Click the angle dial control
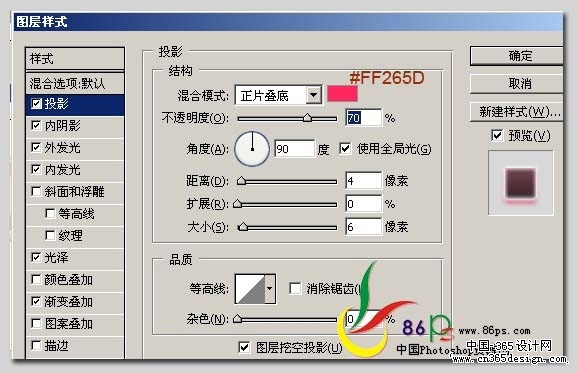The height and width of the screenshot is (373, 577). [x=252, y=149]
